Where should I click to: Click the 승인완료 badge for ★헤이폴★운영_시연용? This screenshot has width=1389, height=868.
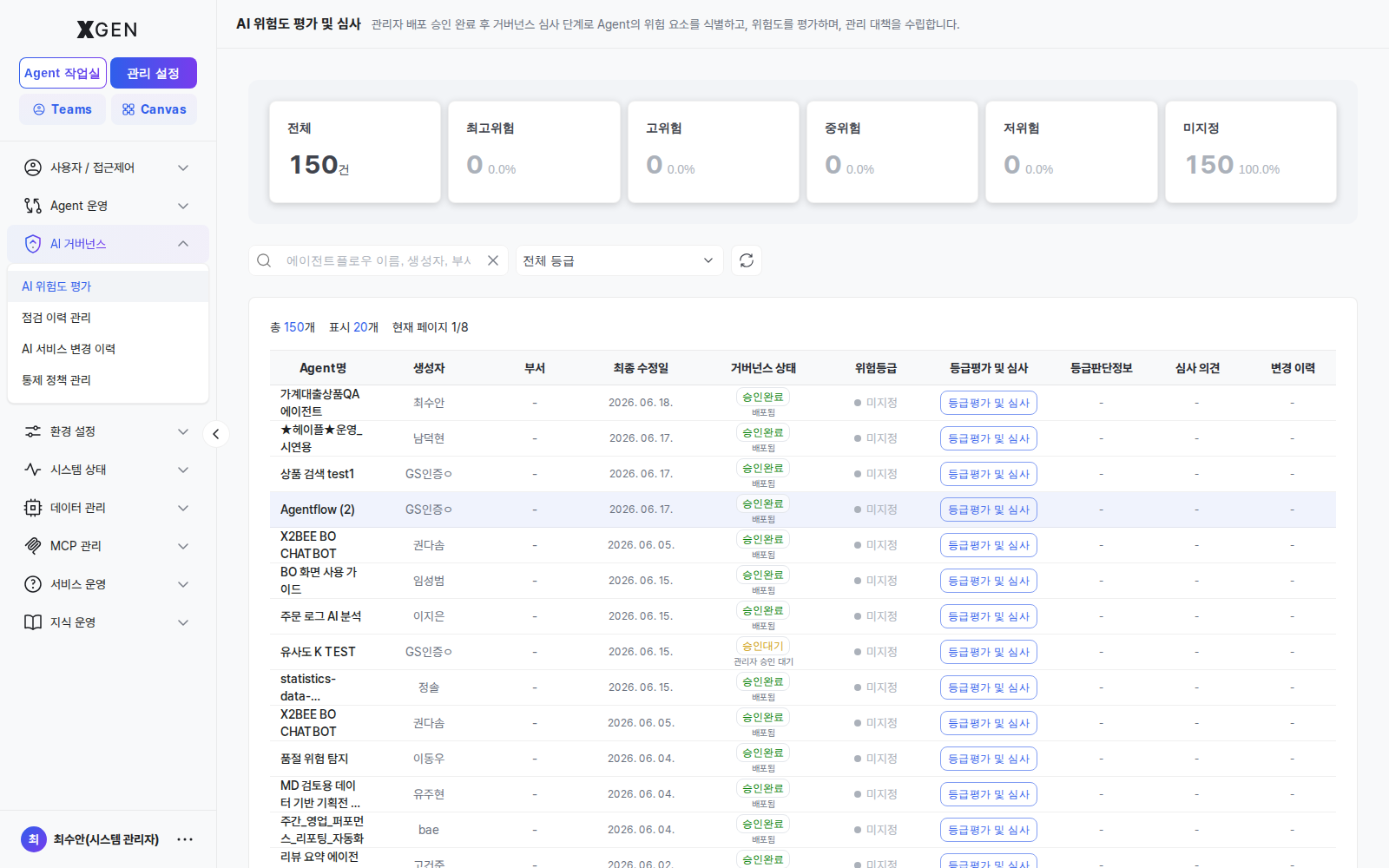[x=763, y=432]
